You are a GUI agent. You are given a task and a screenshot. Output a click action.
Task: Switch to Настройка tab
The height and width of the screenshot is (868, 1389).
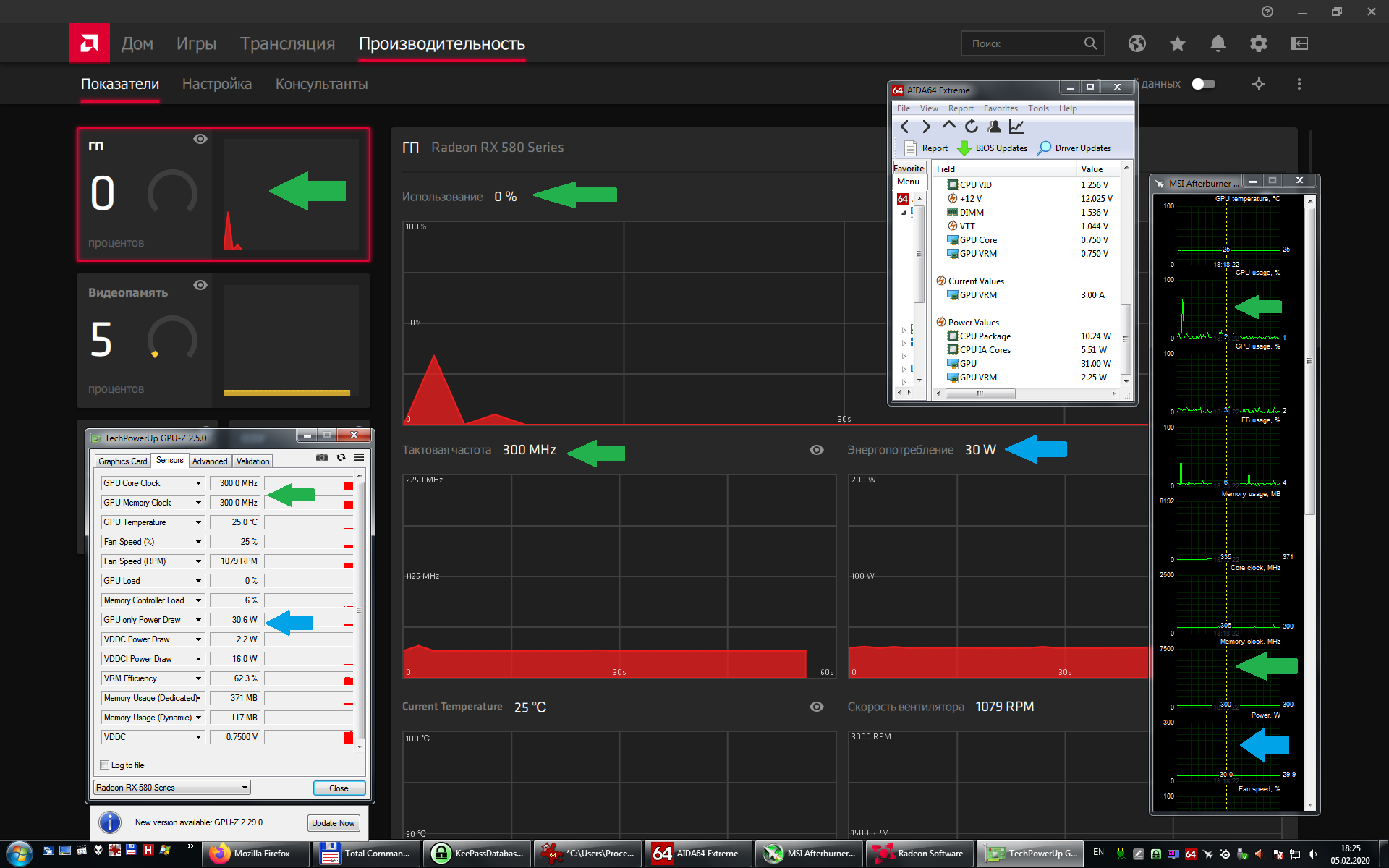(x=217, y=84)
